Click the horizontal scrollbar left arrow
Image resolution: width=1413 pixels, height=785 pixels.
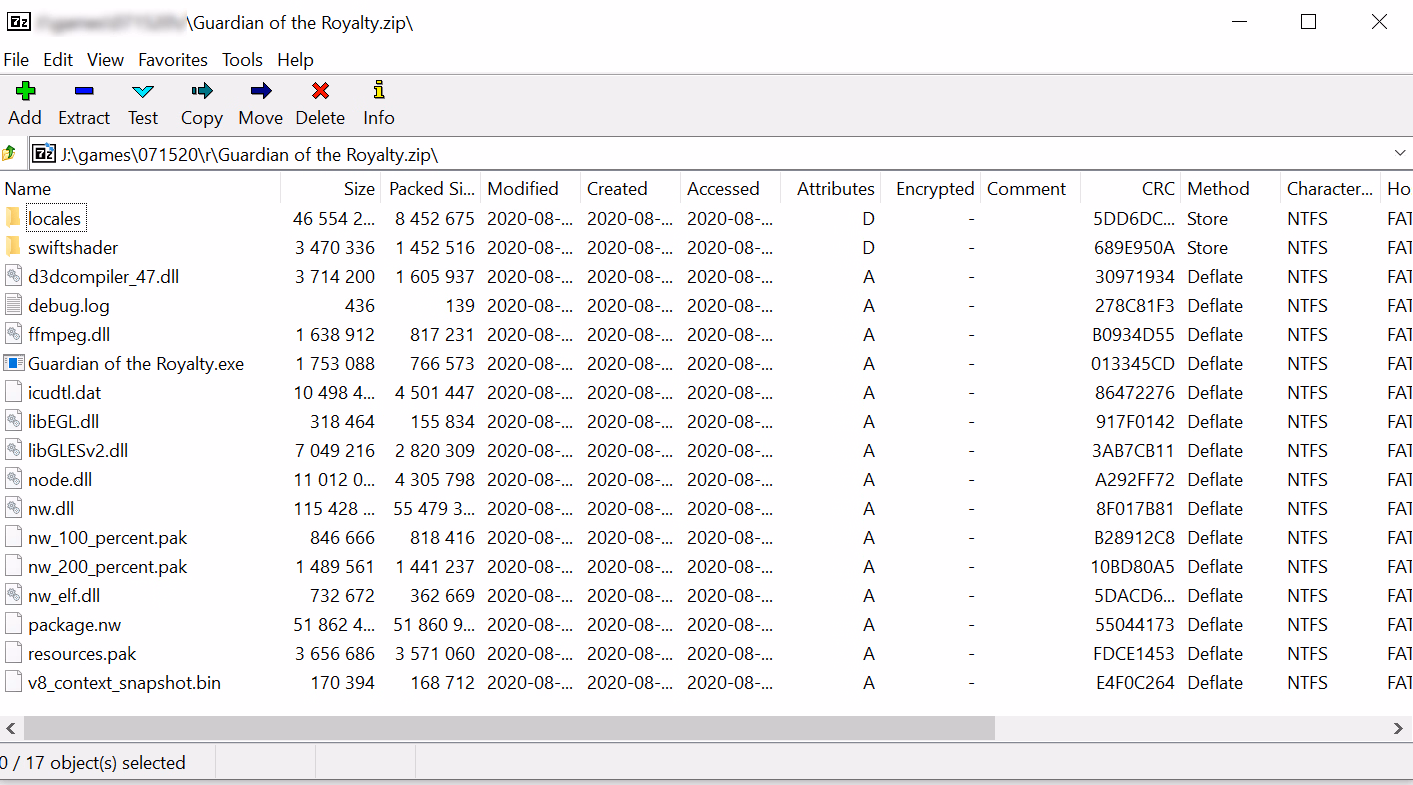[11, 729]
